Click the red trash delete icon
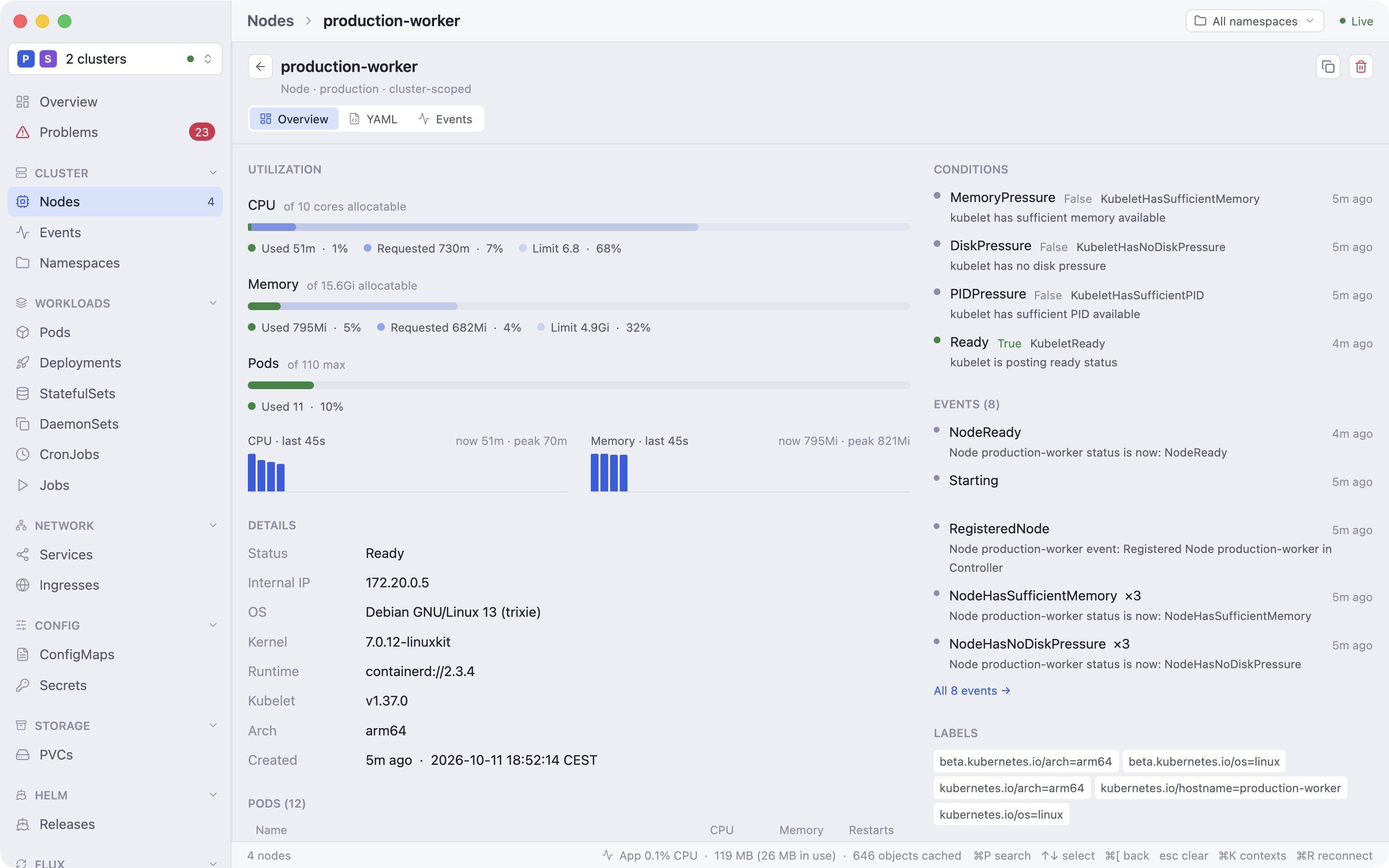1389x868 pixels. click(1360, 67)
